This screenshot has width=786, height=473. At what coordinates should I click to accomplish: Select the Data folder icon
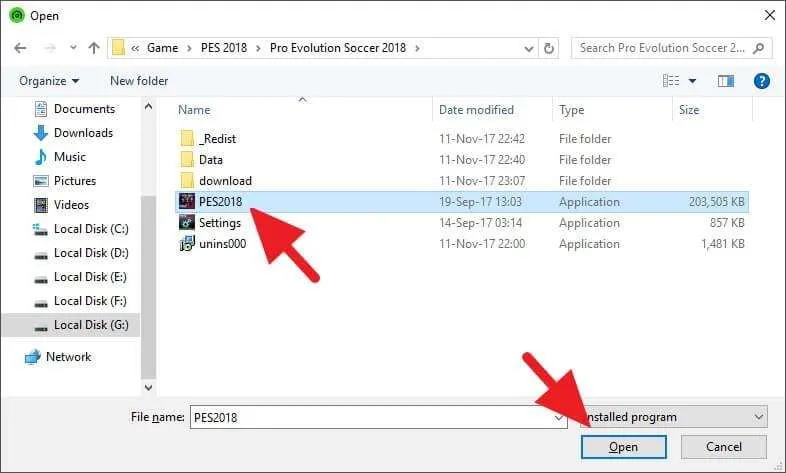click(187, 159)
